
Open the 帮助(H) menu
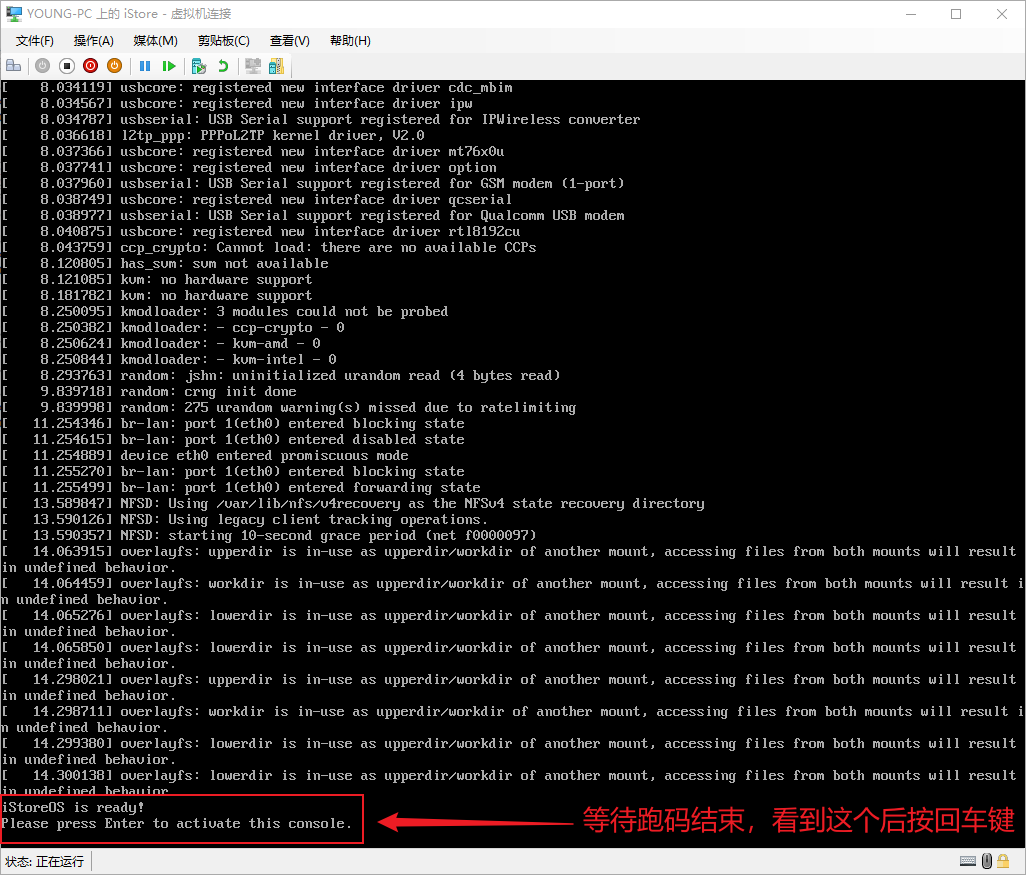pos(350,41)
